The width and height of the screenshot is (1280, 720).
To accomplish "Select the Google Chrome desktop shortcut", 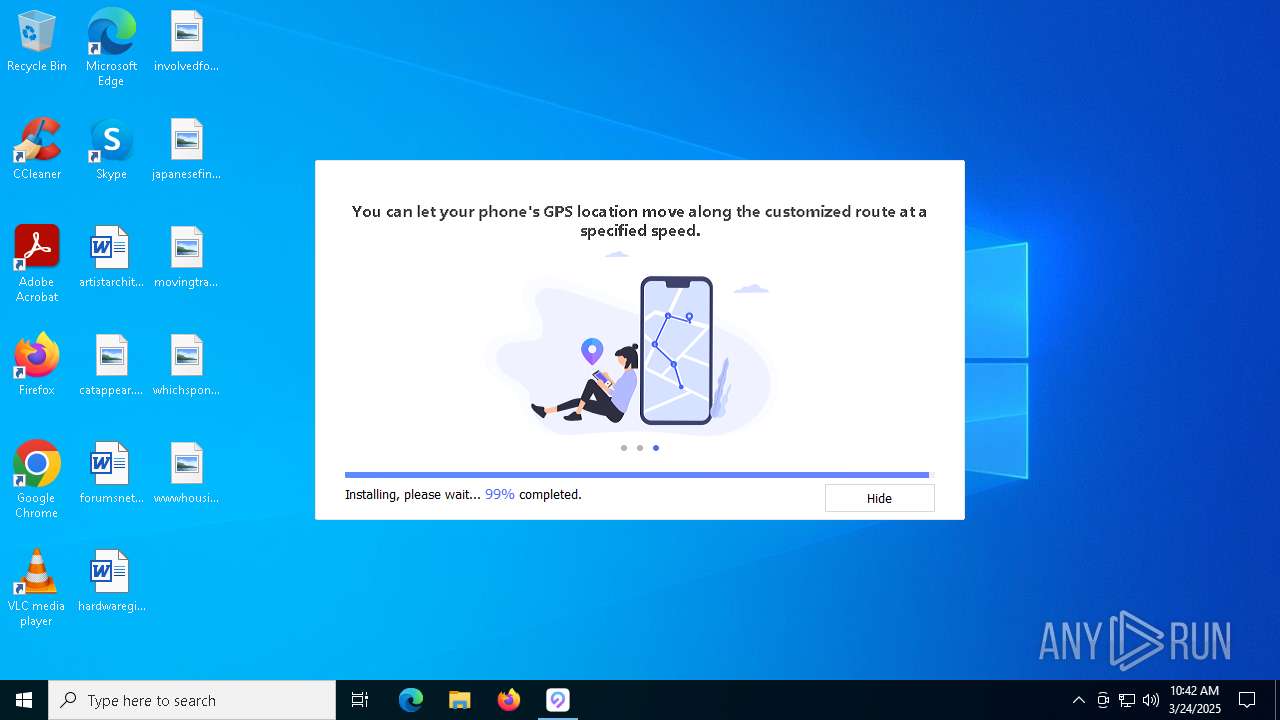I will pyautogui.click(x=37, y=479).
